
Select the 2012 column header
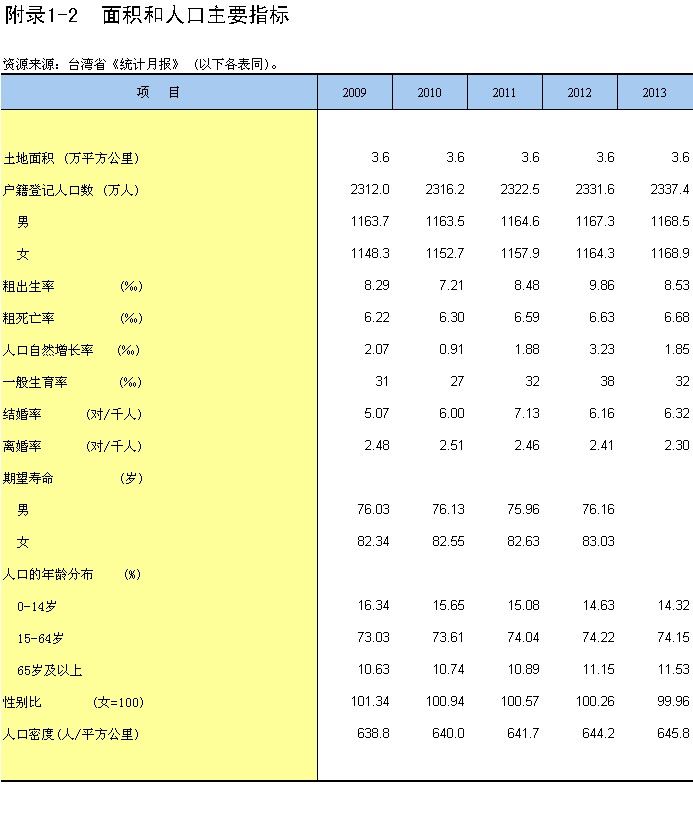point(580,92)
